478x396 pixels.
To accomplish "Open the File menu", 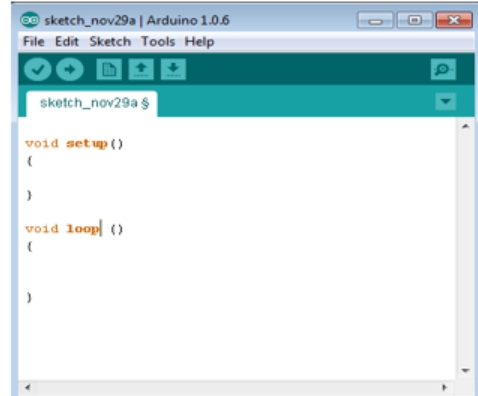I will (x=33, y=42).
